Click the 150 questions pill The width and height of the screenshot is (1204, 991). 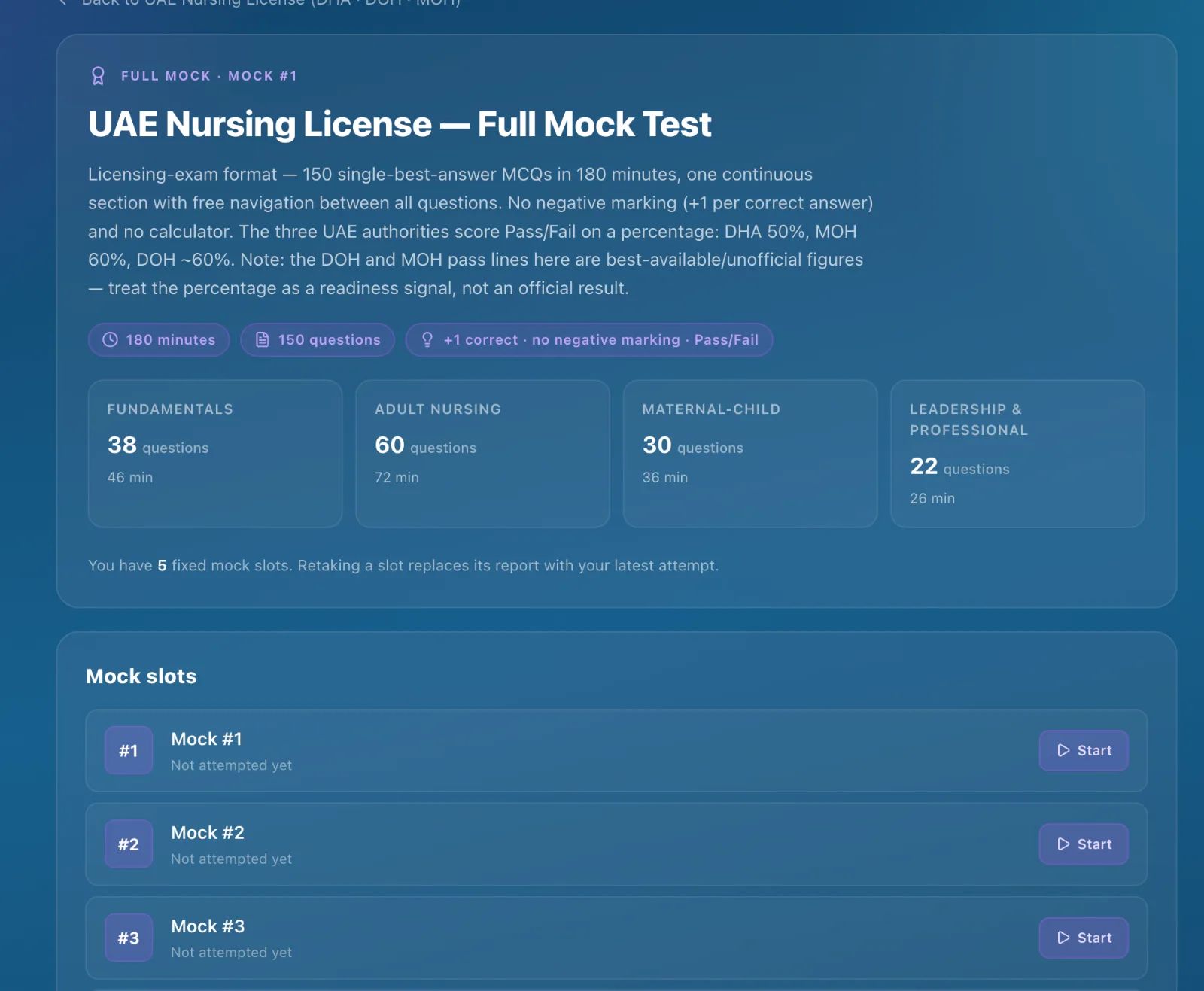coord(318,339)
